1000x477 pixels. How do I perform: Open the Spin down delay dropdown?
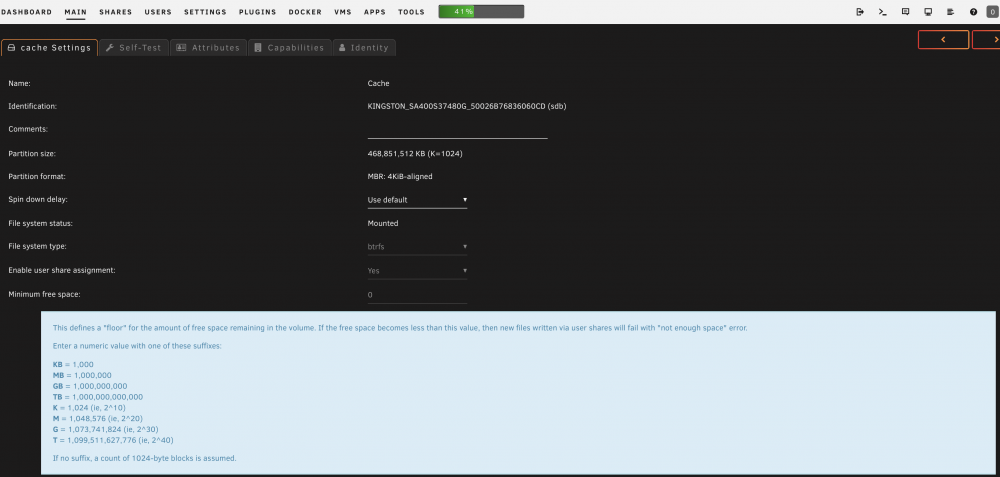[x=417, y=200]
